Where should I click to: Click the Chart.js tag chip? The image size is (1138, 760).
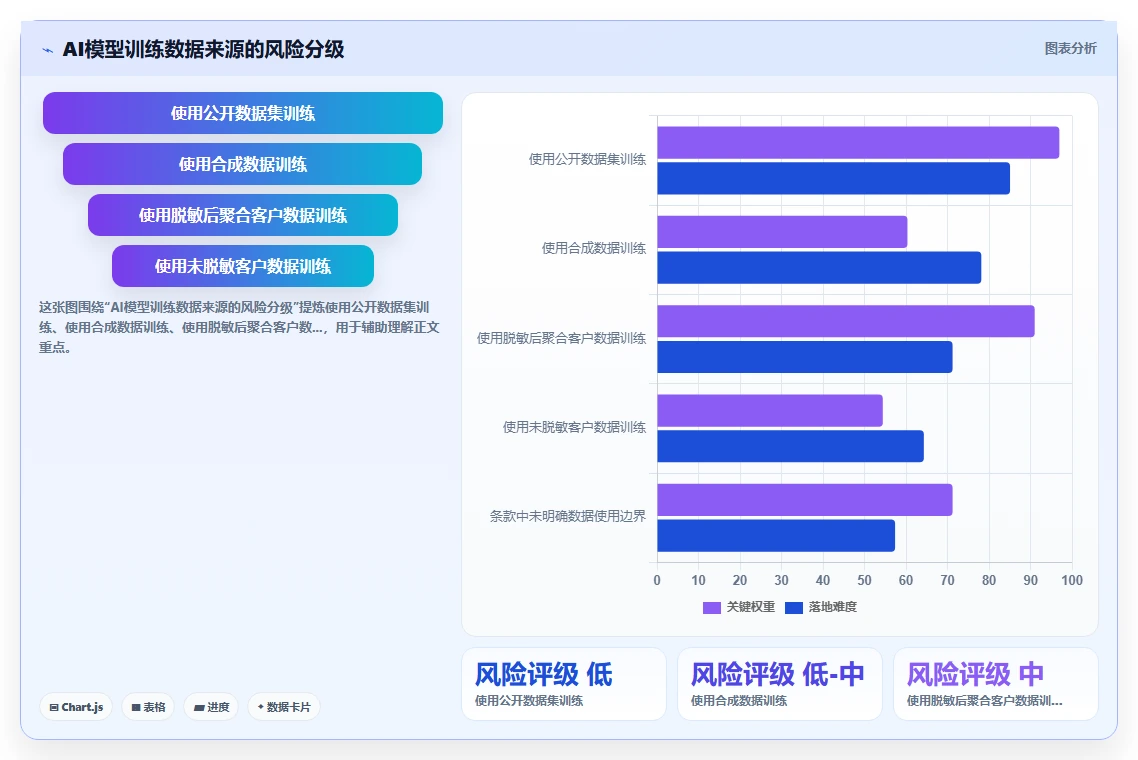(x=76, y=707)
